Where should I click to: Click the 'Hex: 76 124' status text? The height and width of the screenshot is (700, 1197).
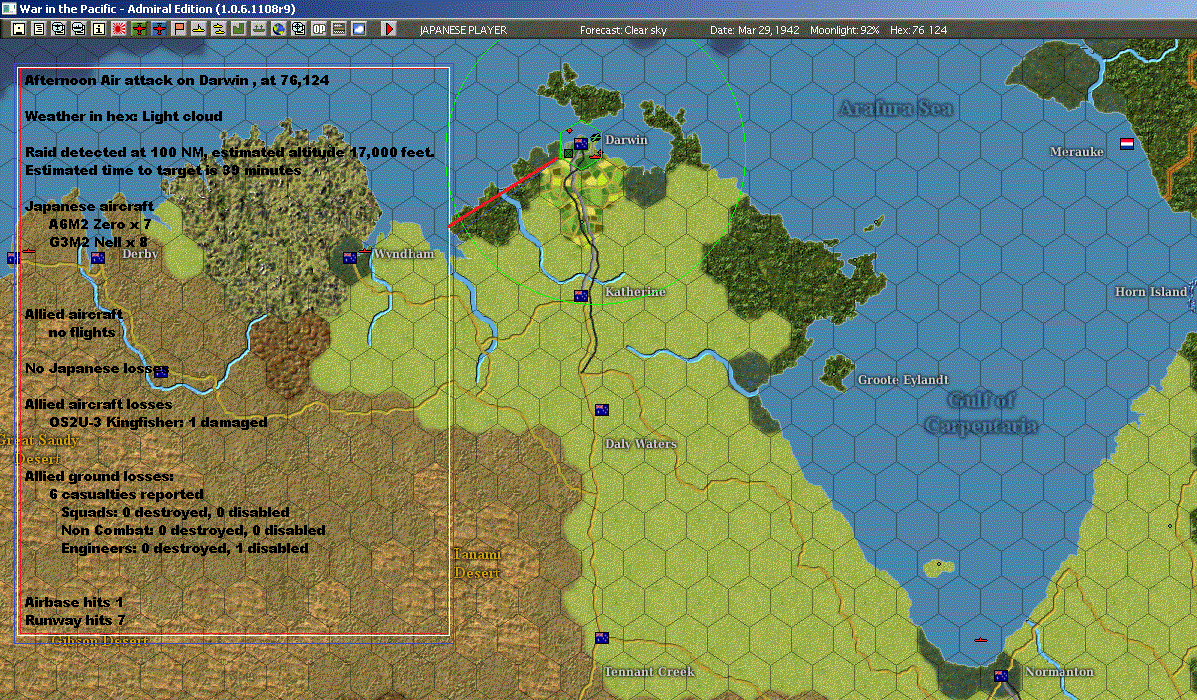918,30
